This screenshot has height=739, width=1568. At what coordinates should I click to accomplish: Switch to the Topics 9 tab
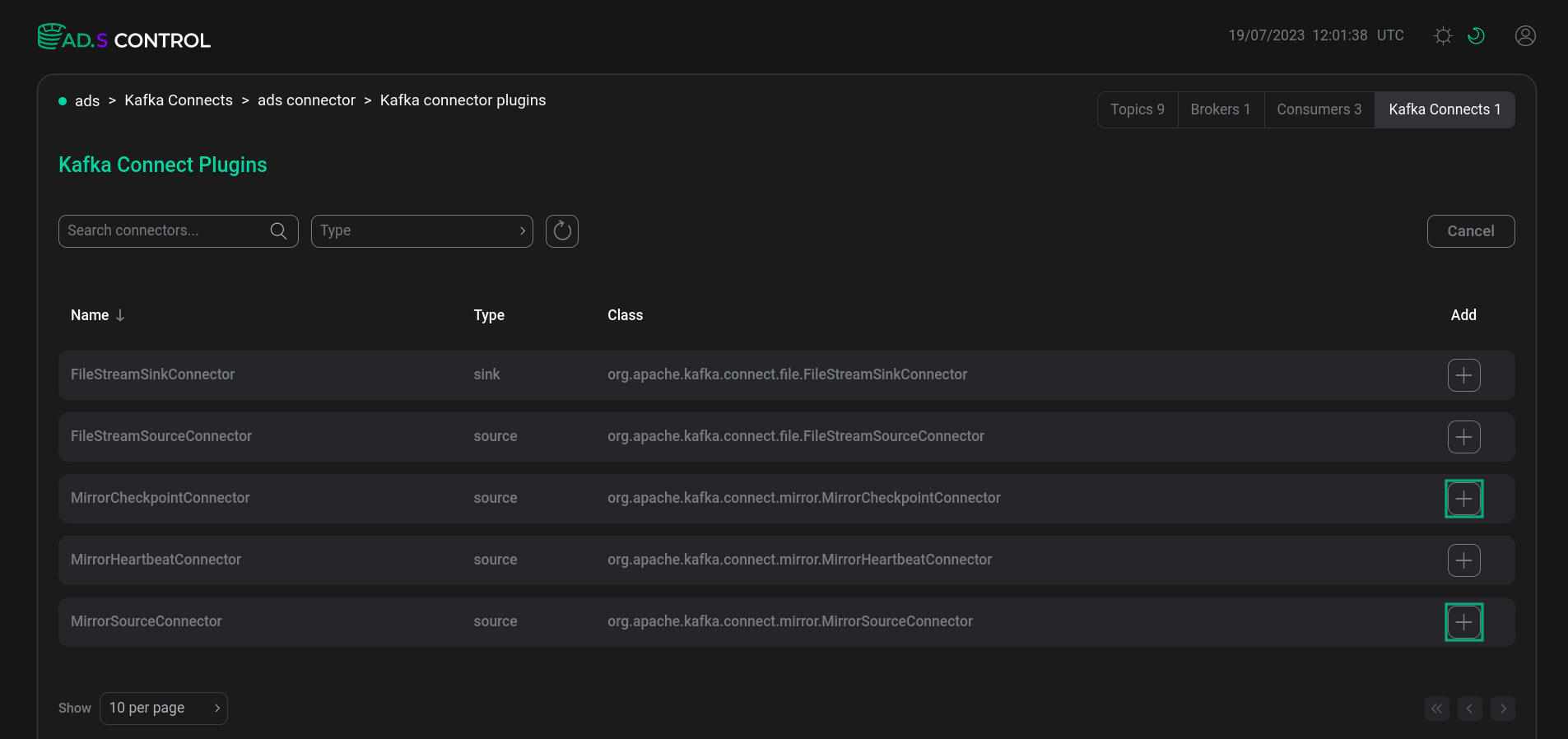pos(1138,109)
